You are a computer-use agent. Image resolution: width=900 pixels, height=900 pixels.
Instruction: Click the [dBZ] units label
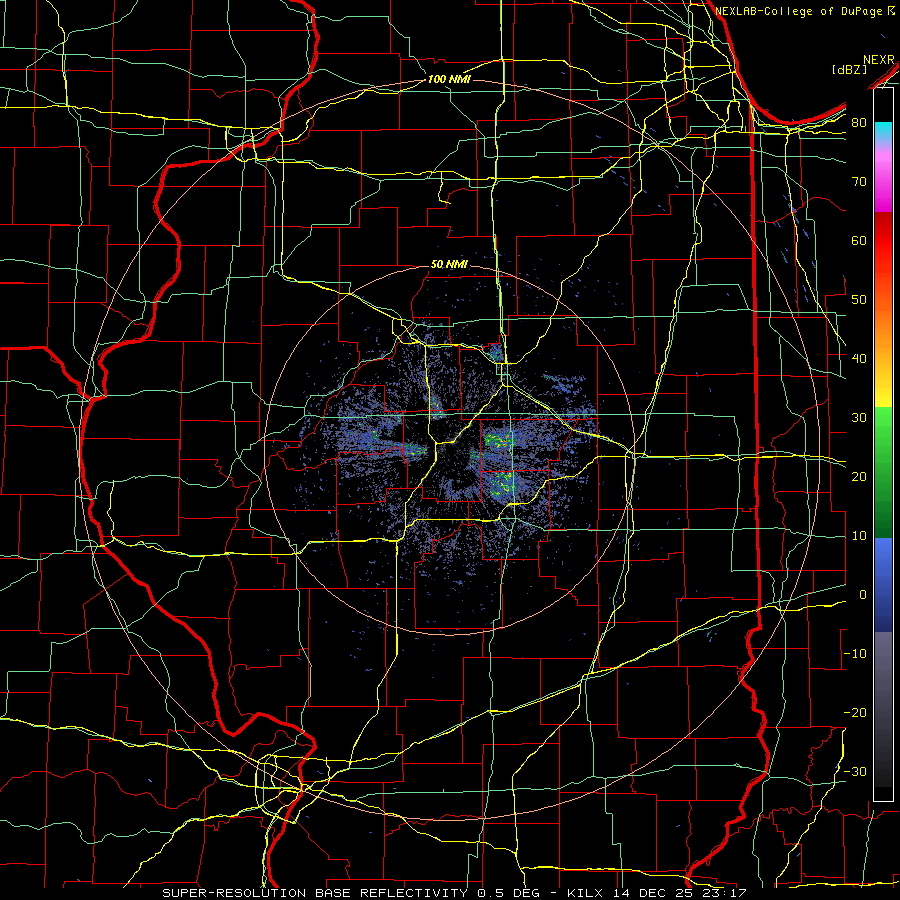click(849, 69)
